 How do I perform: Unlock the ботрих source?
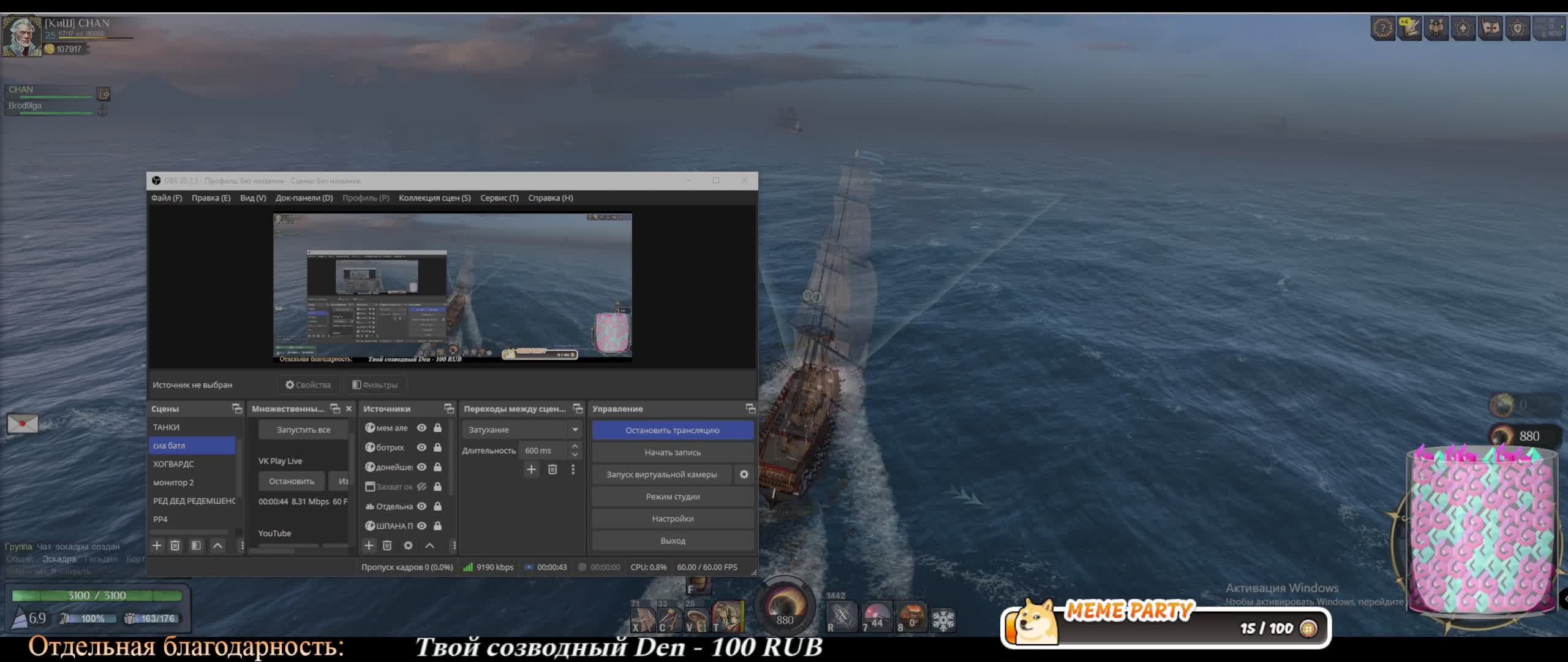click(x=437, y=447)
